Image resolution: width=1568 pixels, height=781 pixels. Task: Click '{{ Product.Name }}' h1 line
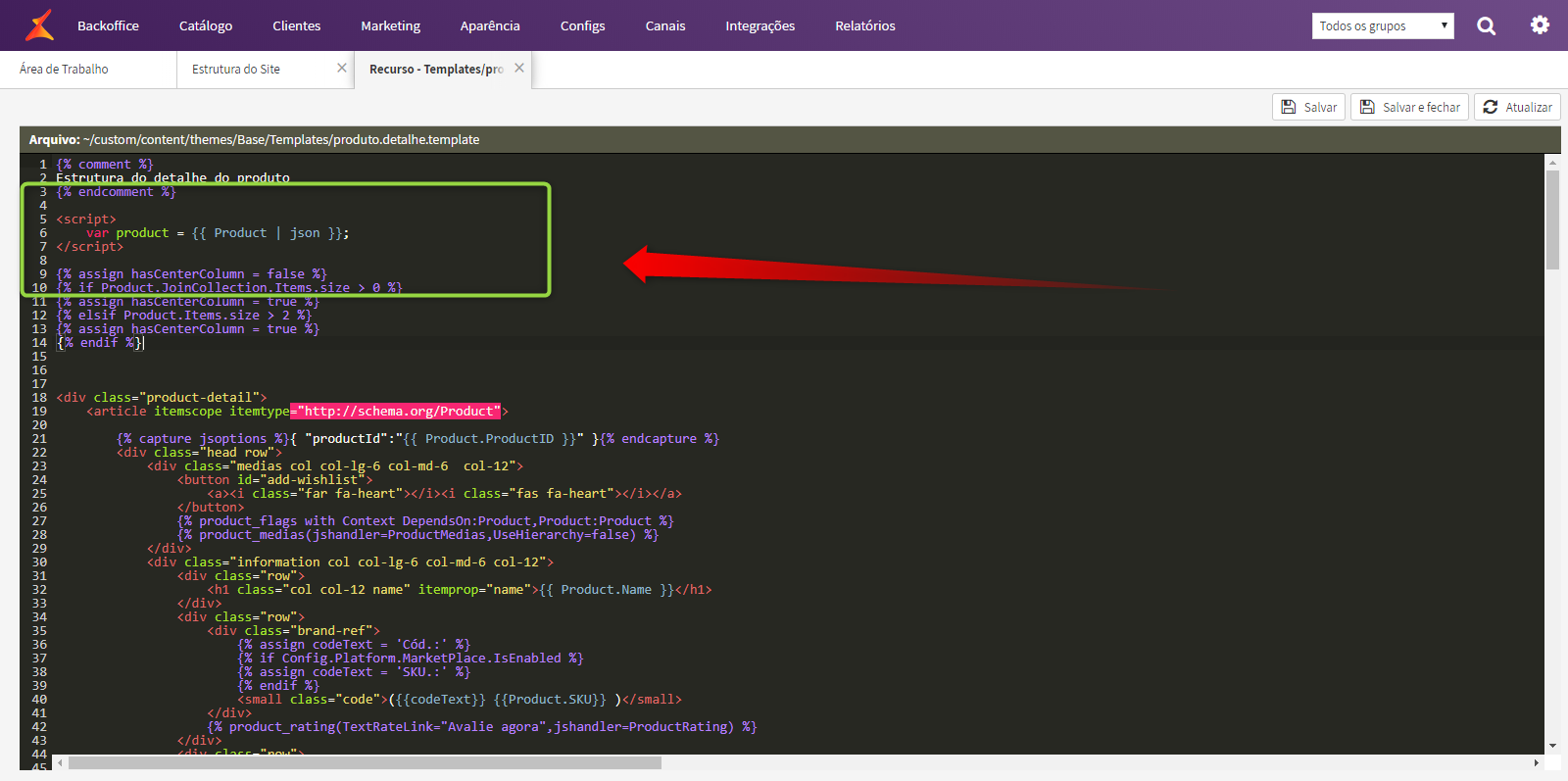(x=460, y=589)
